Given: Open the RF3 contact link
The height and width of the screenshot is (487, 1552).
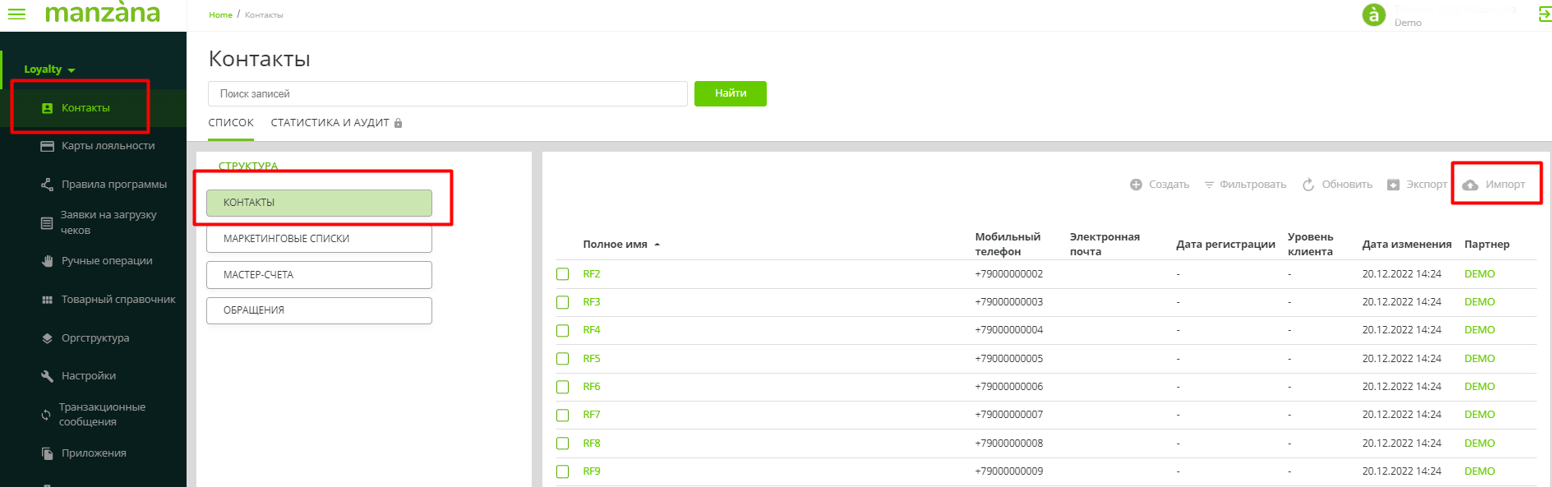Looking at the screenshot, I should pyautogui.click(x=591, y=302).
